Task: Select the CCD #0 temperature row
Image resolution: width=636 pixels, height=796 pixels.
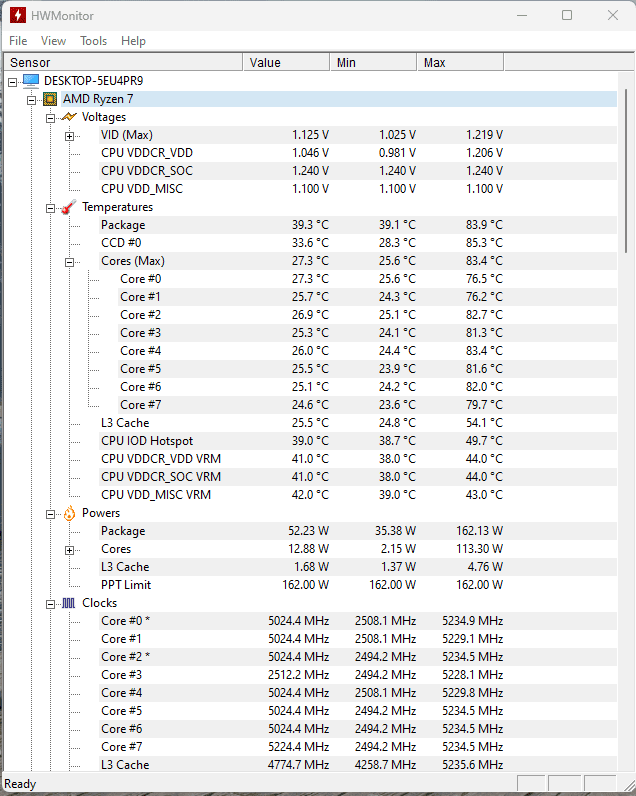Action: [358, 243]
